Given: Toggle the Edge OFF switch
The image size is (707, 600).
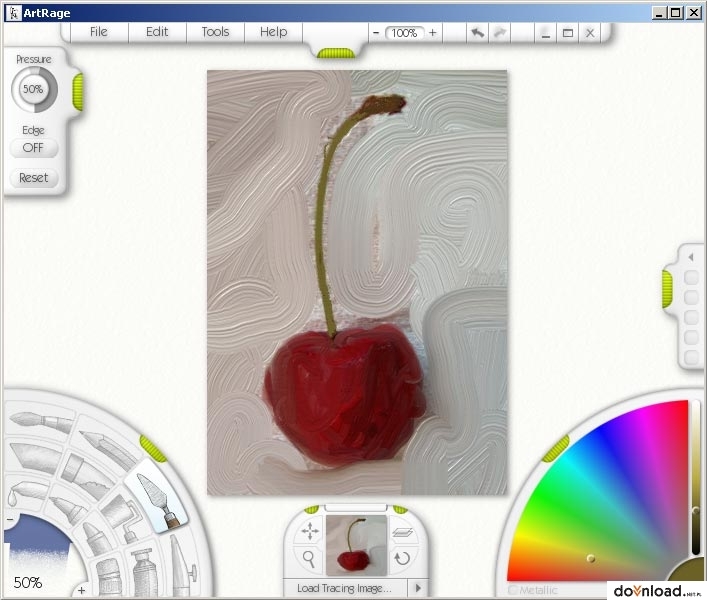Looking at the screenshot, I should 33,148.
